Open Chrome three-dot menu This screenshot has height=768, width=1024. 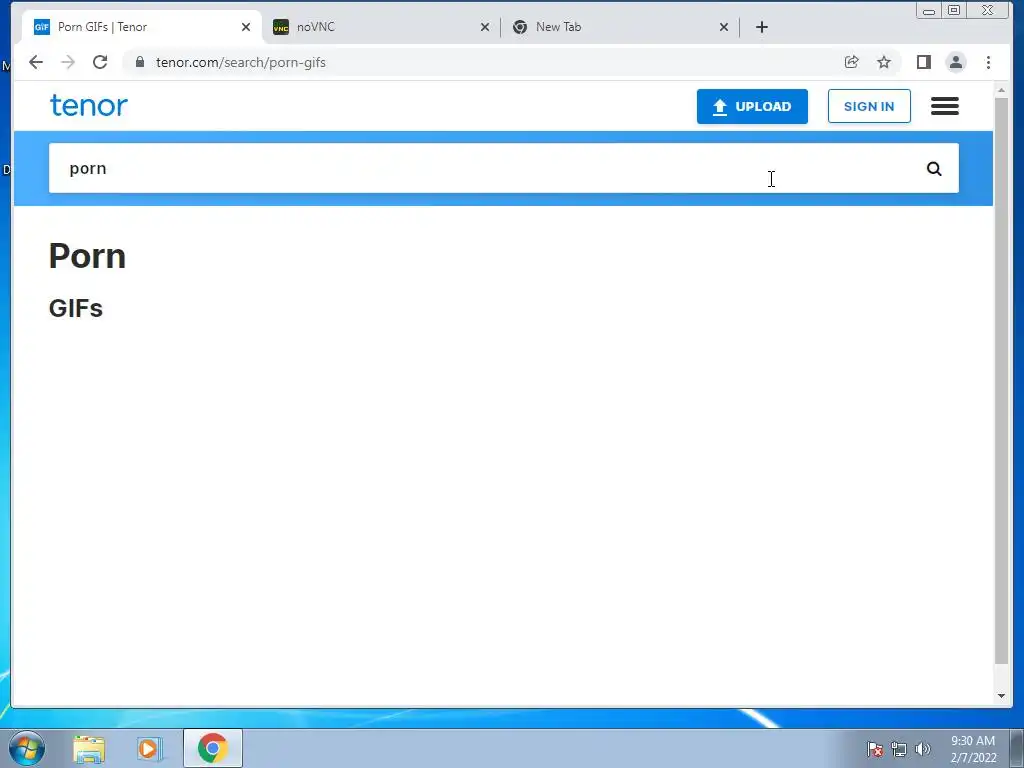(x=988, y=62)
